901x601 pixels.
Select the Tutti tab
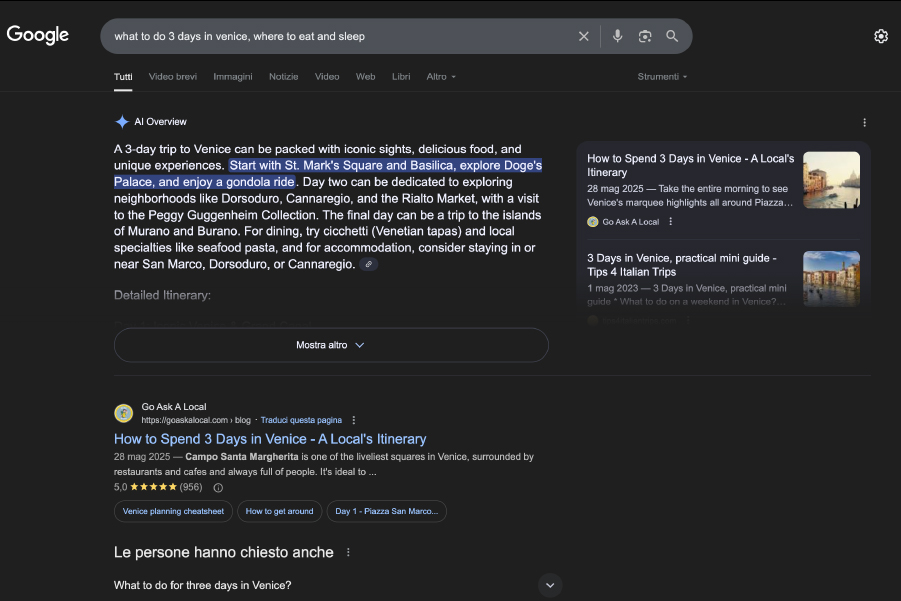point(123,76)
